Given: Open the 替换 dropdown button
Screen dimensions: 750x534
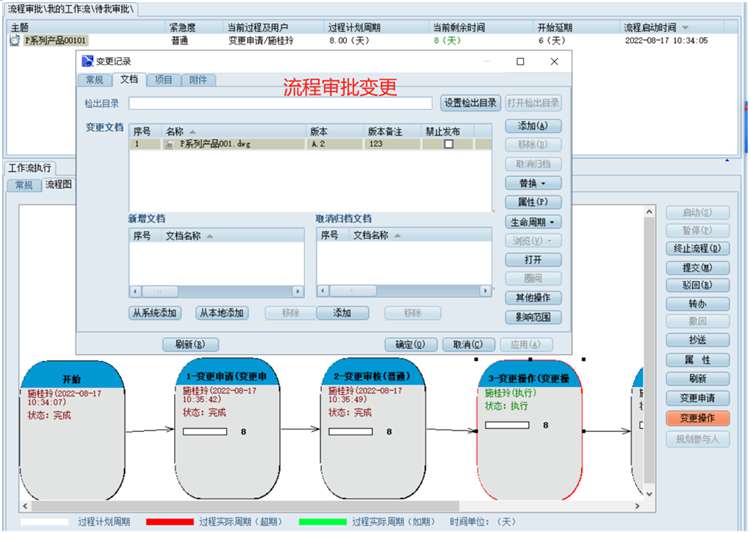Looking at the screenshot, I should [x=533, y=184].
